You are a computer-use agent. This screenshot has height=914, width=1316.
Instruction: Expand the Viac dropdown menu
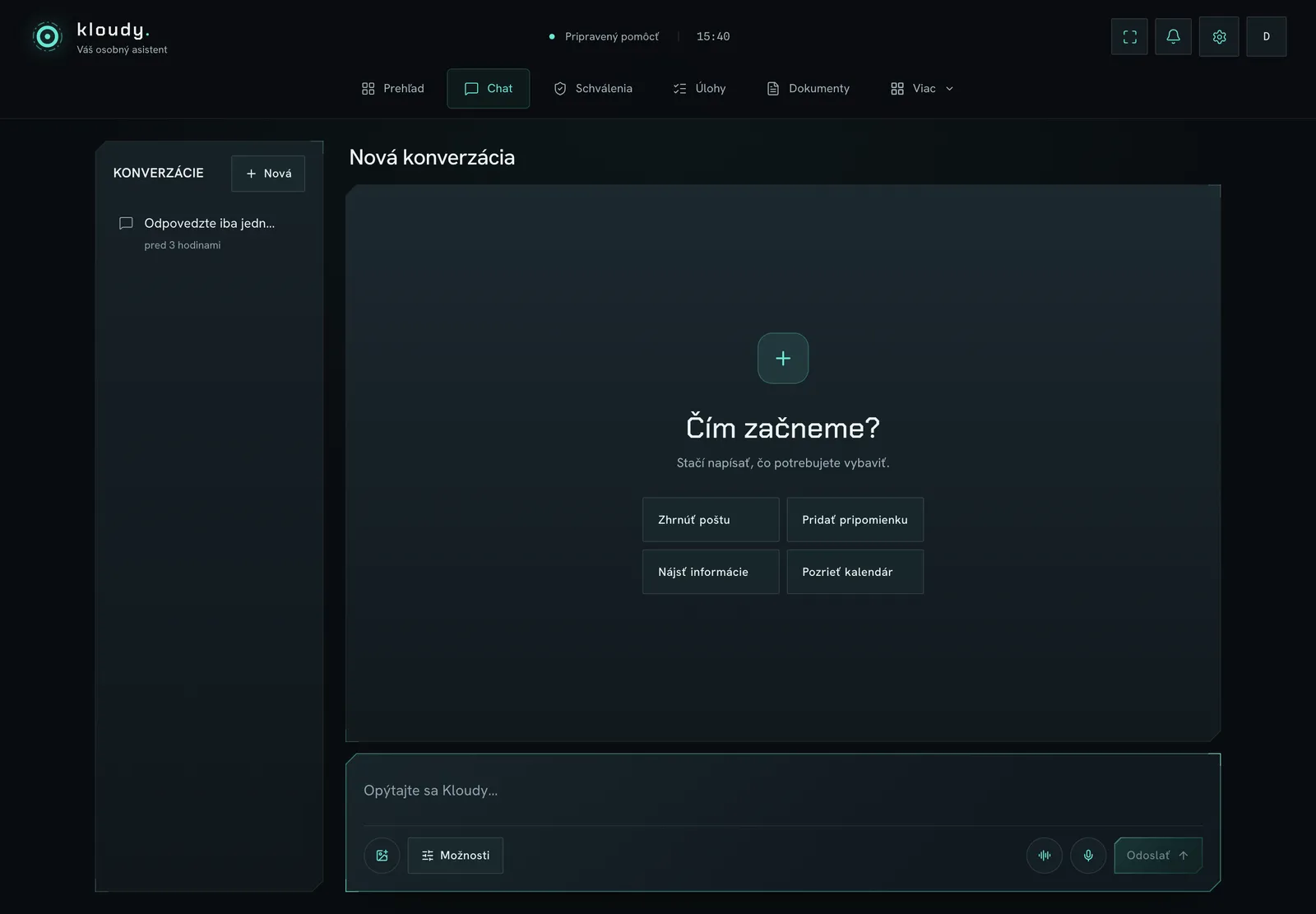pyautogui.click(x=922, y=88)
